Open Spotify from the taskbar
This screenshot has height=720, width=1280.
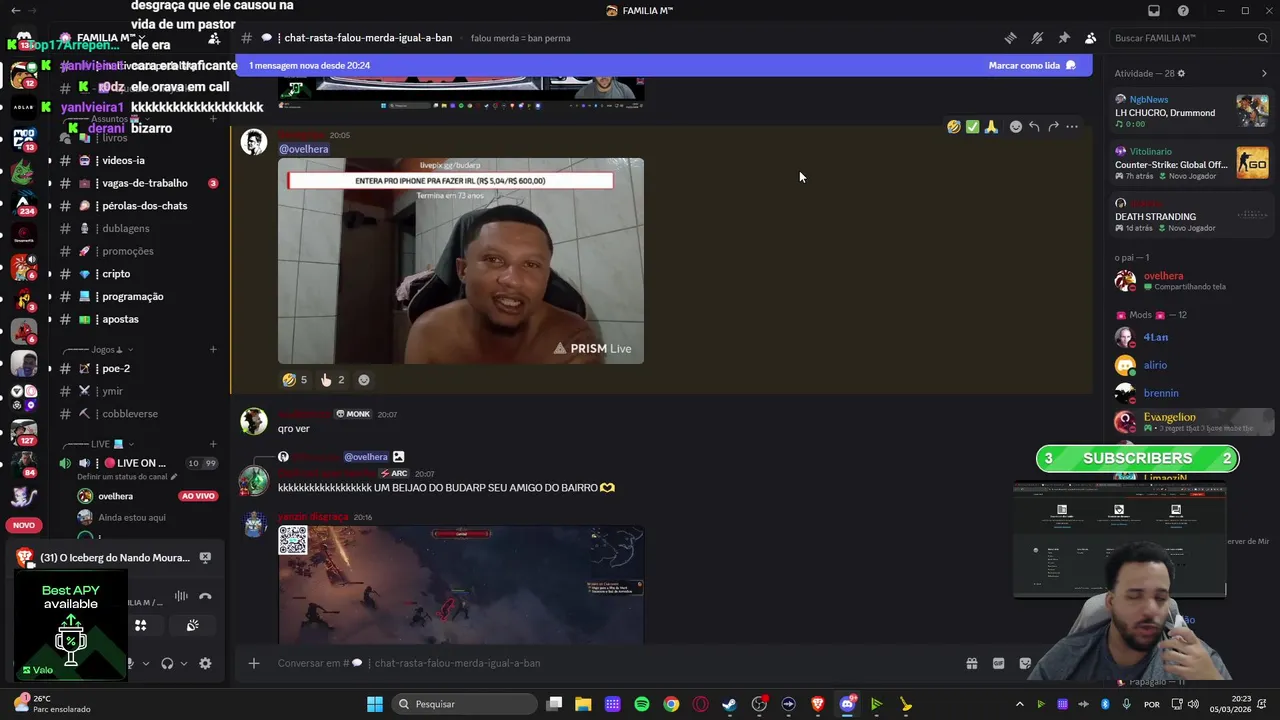click(642, 704)
